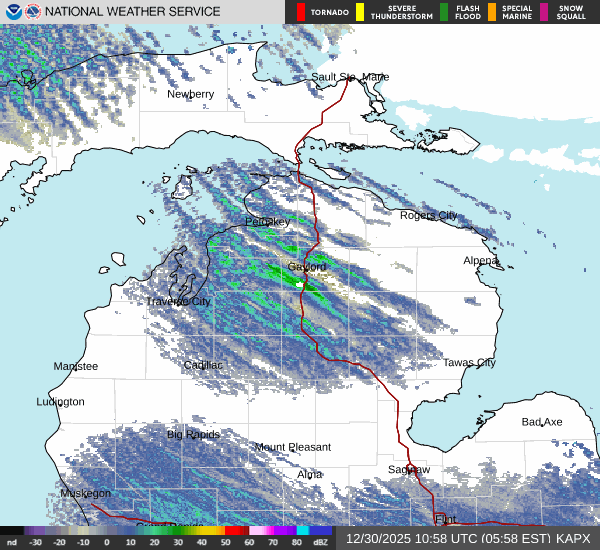The image size is (600, 550).
Task: Click the National Weather Service logo
Action: [x=33, y=12]
